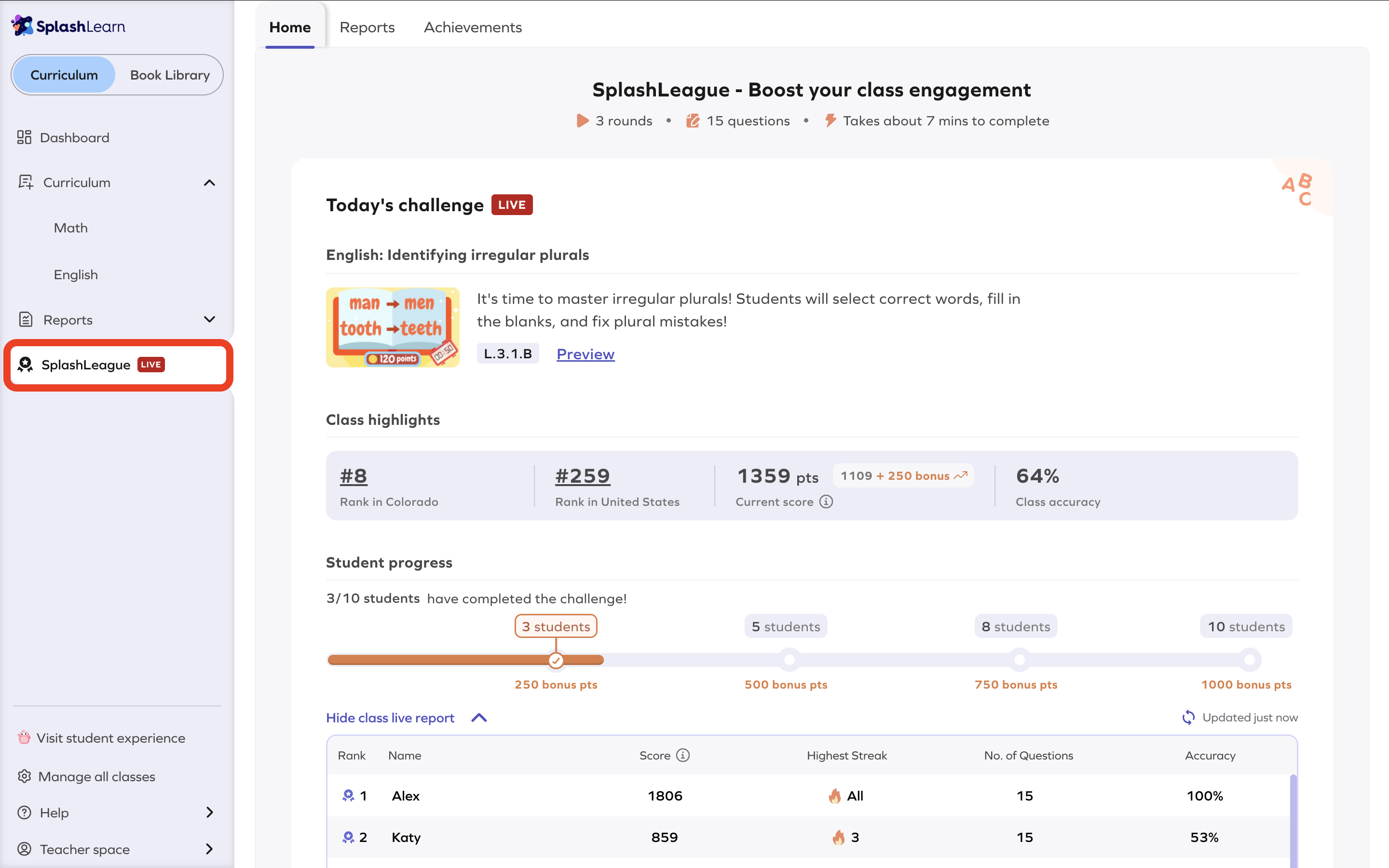The width and height of the screenshot is (1389, 868).
Task: Click the info icon beside Current score
Action: (x=826, y=501)
